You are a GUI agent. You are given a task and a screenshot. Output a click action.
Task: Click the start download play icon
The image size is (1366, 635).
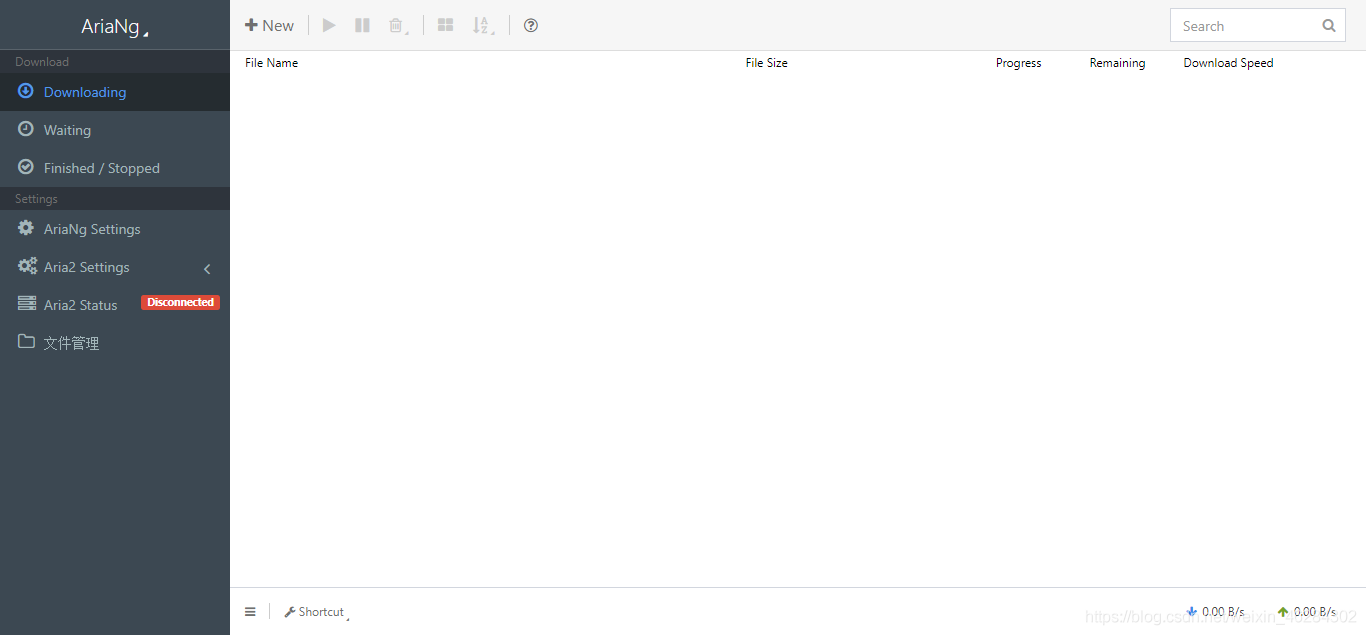329,26
